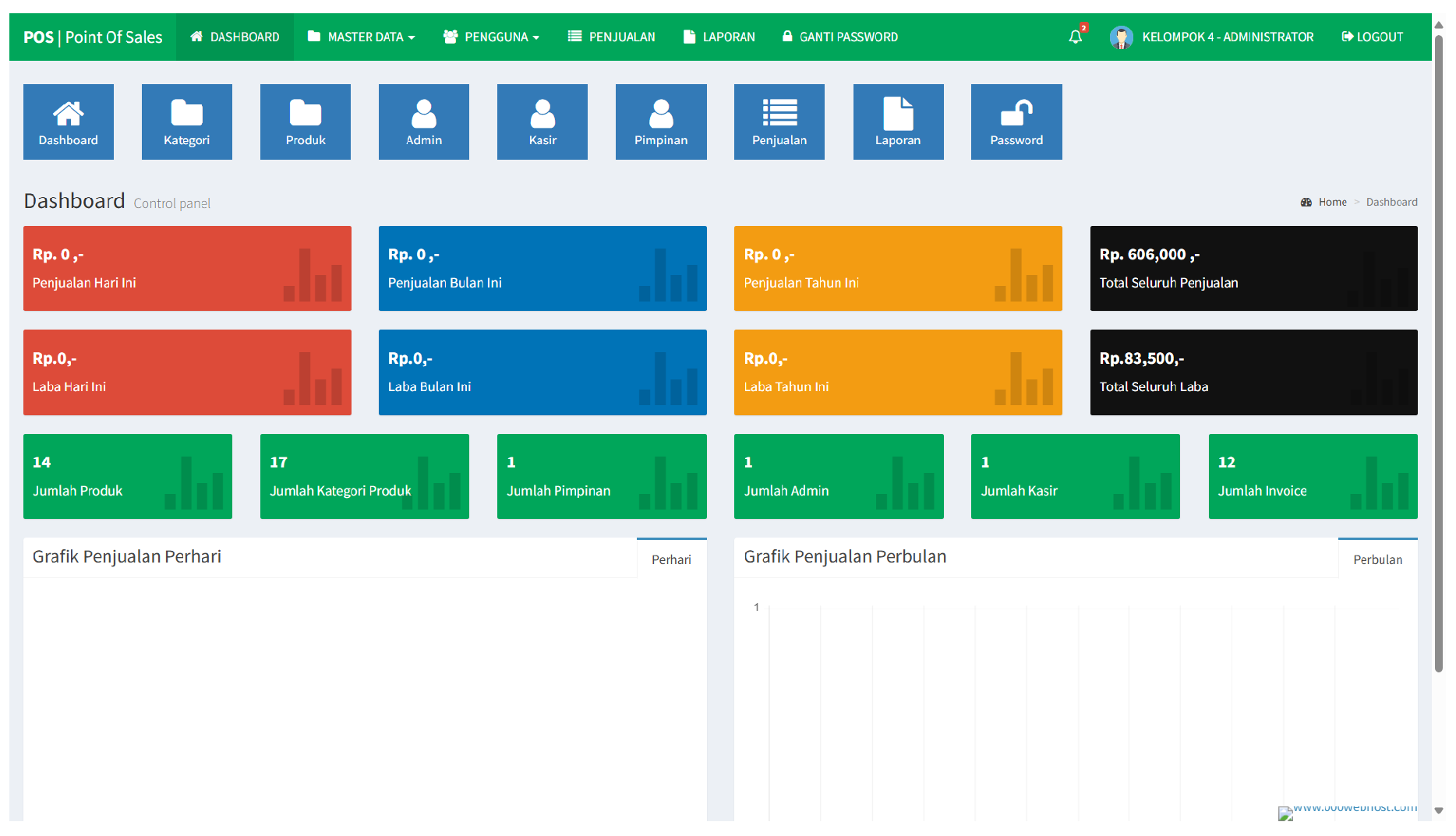
Task: Open the Kasir user shortcut tile
Action: click(542, 122)
